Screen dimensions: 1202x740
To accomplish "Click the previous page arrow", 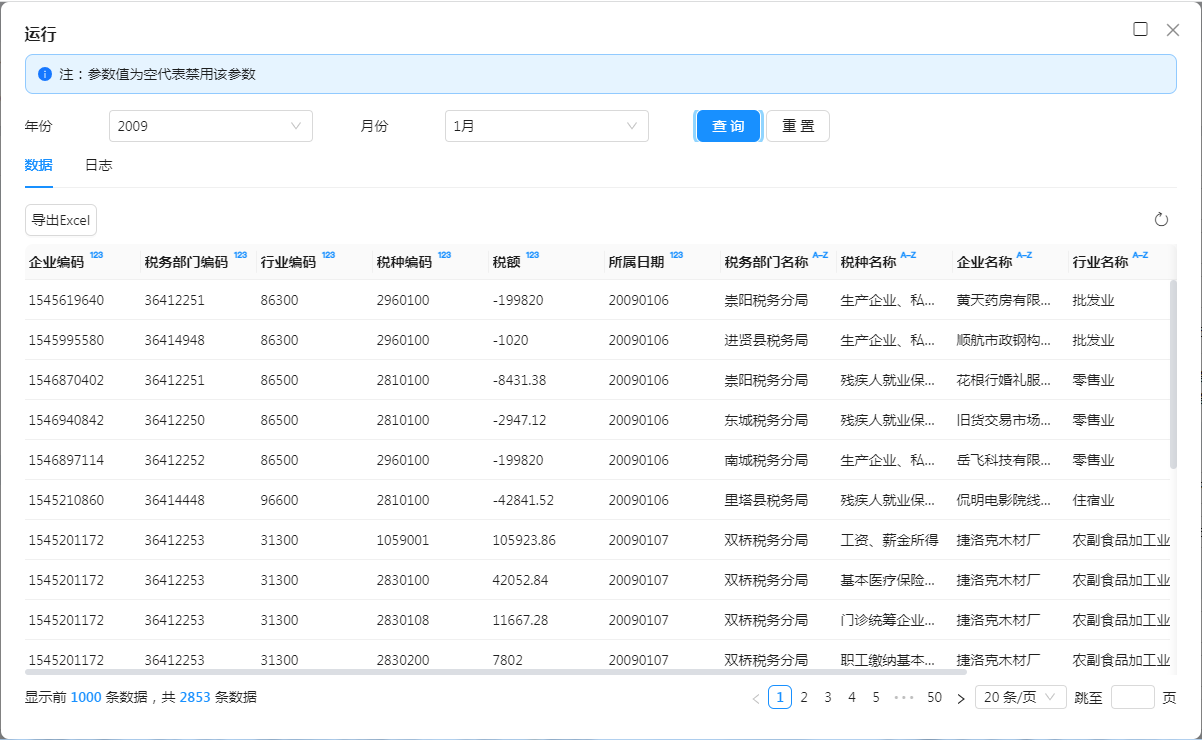I will click(x=755, y=698).
